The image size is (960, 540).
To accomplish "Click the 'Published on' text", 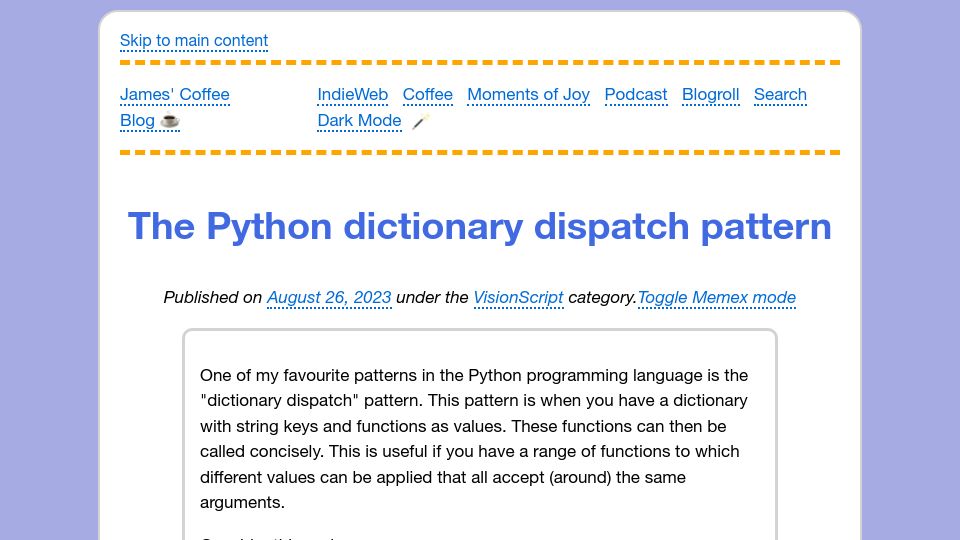I will click(x=212, y=298).
